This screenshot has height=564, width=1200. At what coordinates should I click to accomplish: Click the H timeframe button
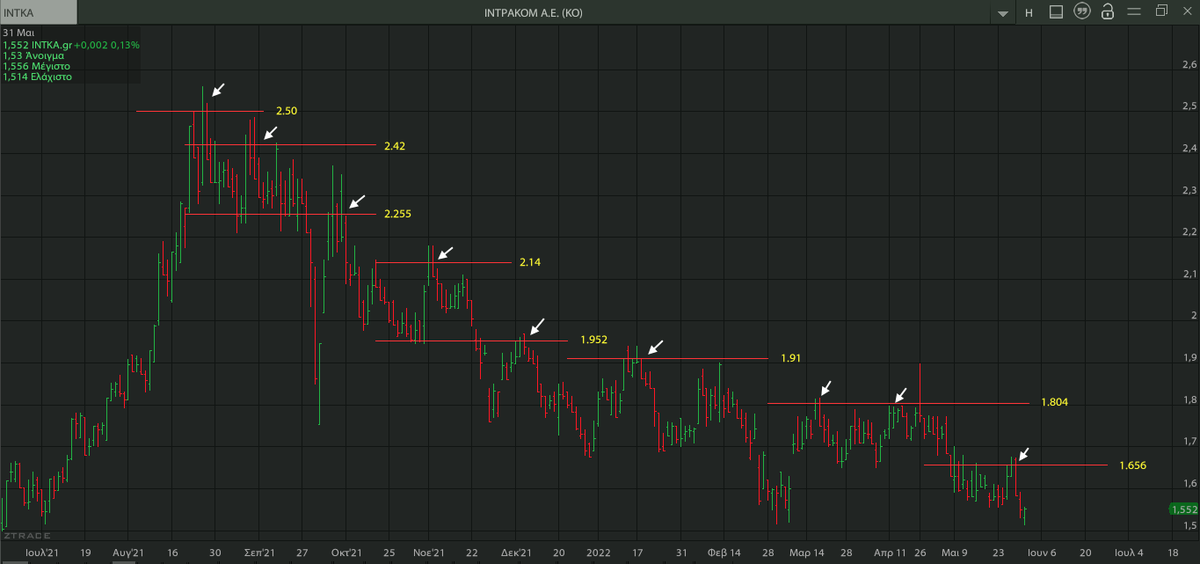click(1029, 12)
